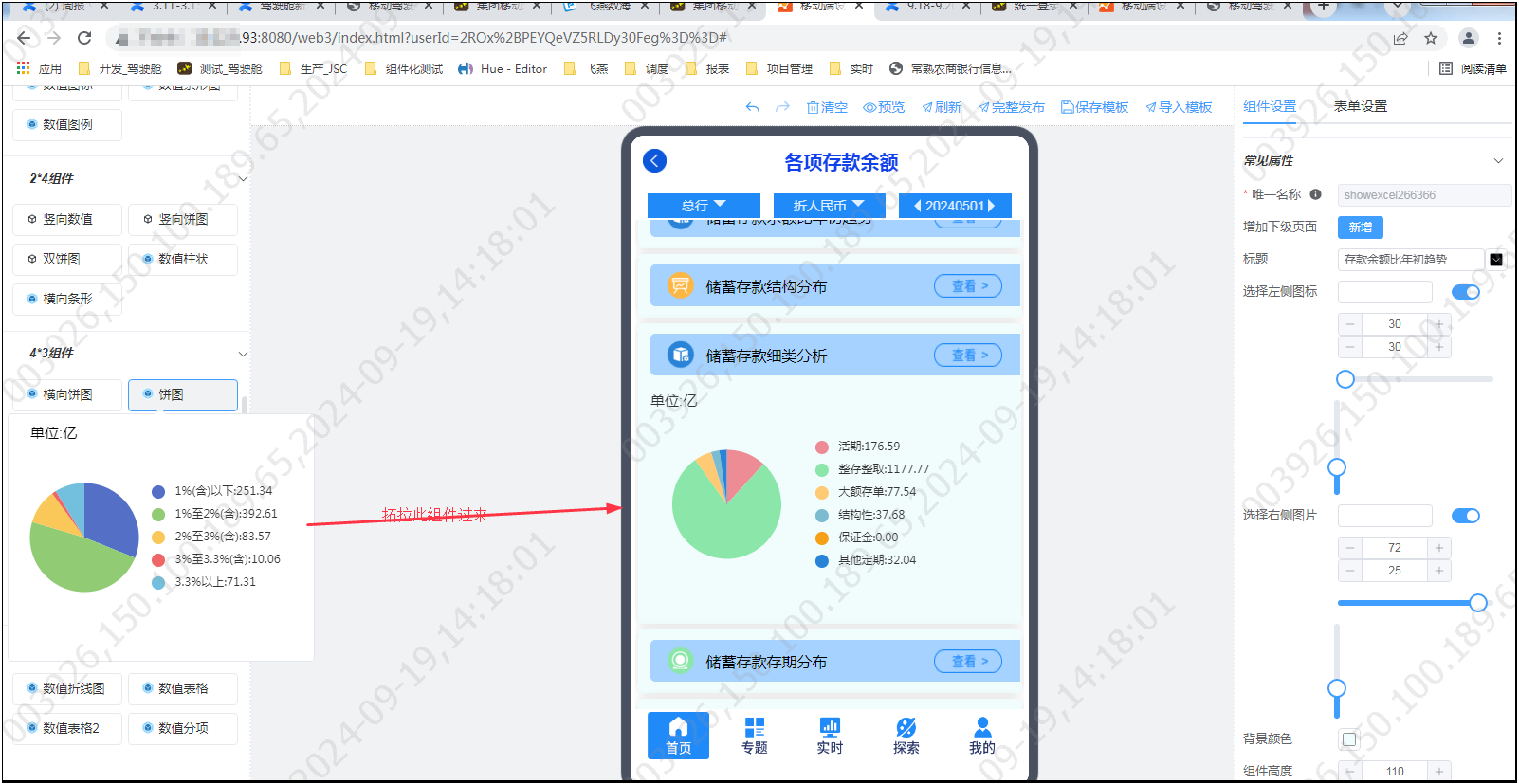Screen dimensions: 1519x784
Task: Open the 项目管理 bookmark folder
Action: (x=779, y=68)
